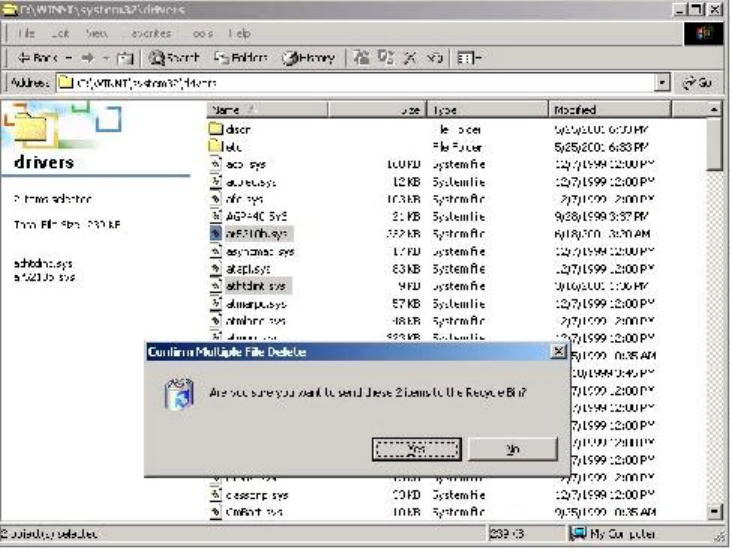Select the disdn folder icon
Viewport: 731px width, 549px height.
[215, 129]
